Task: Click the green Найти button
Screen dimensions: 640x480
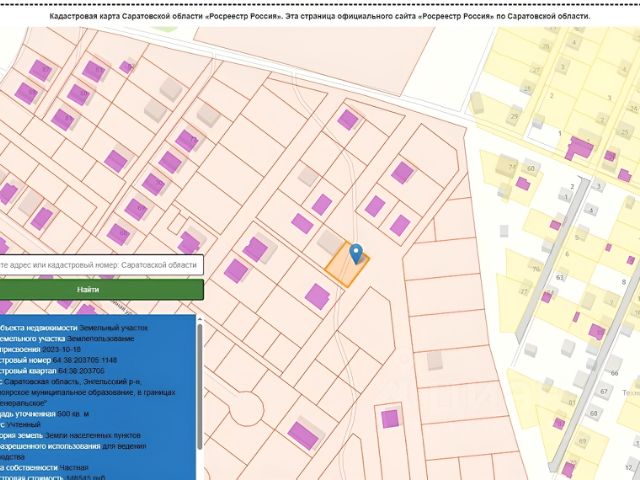Action: pyautogui.click(x=101, y=289)
